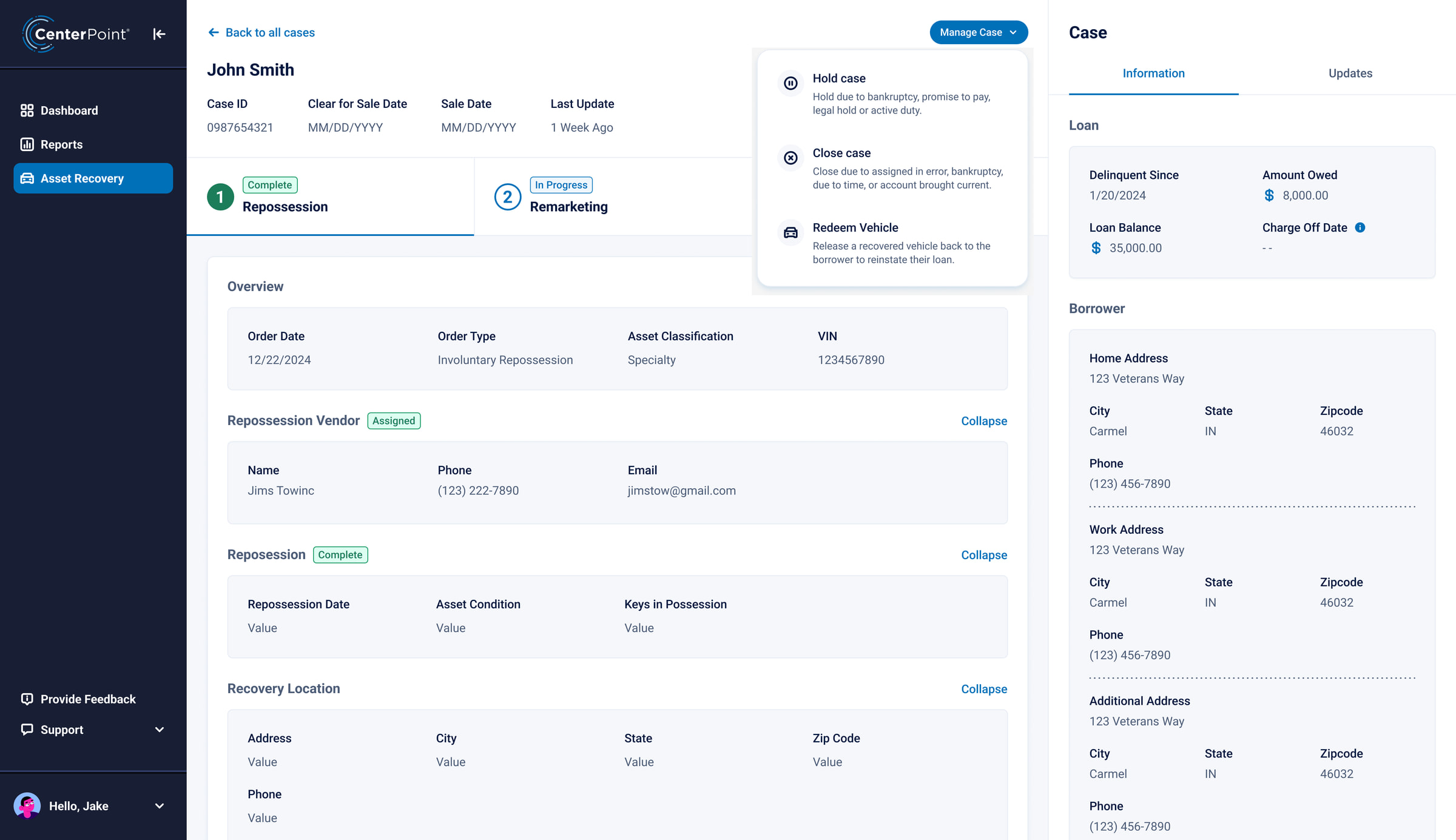Click the Redeem Vehicle car icon

click(x=790, y=232)
